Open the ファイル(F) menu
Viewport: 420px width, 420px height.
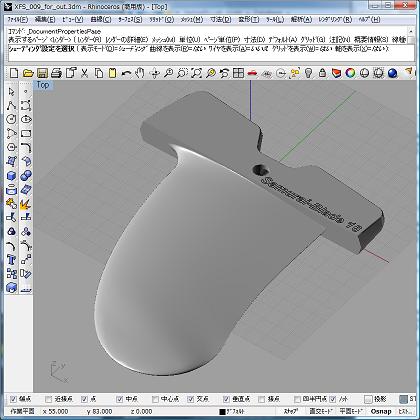18,20
